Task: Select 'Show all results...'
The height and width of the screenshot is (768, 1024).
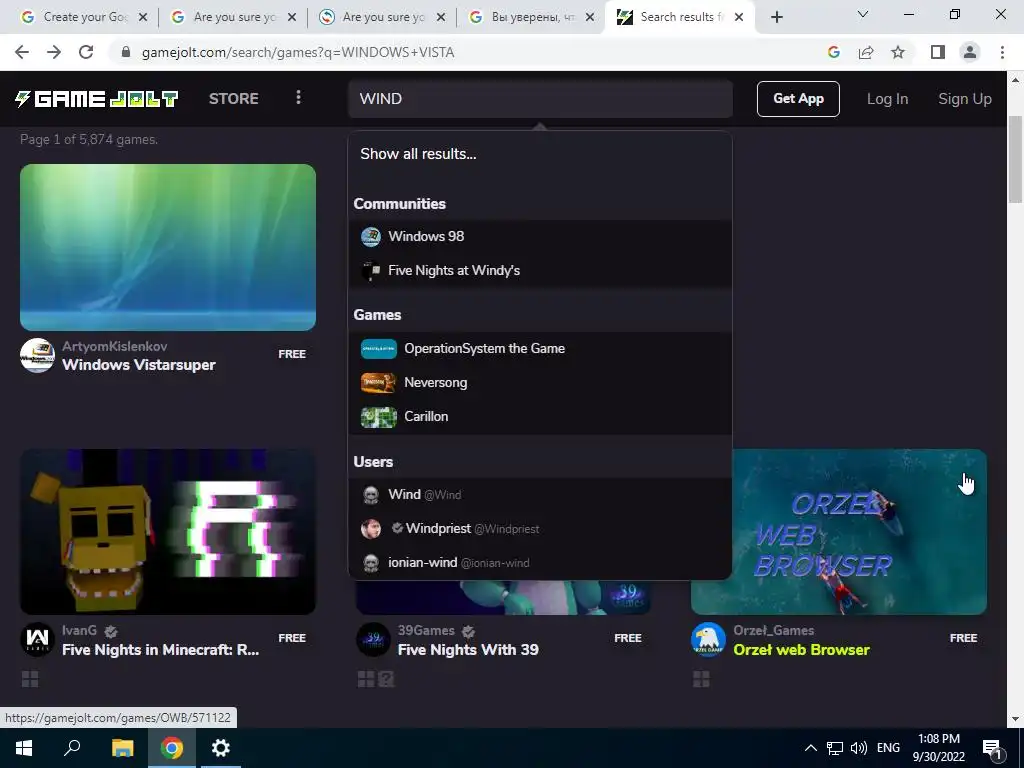Action: coord(418,154)
